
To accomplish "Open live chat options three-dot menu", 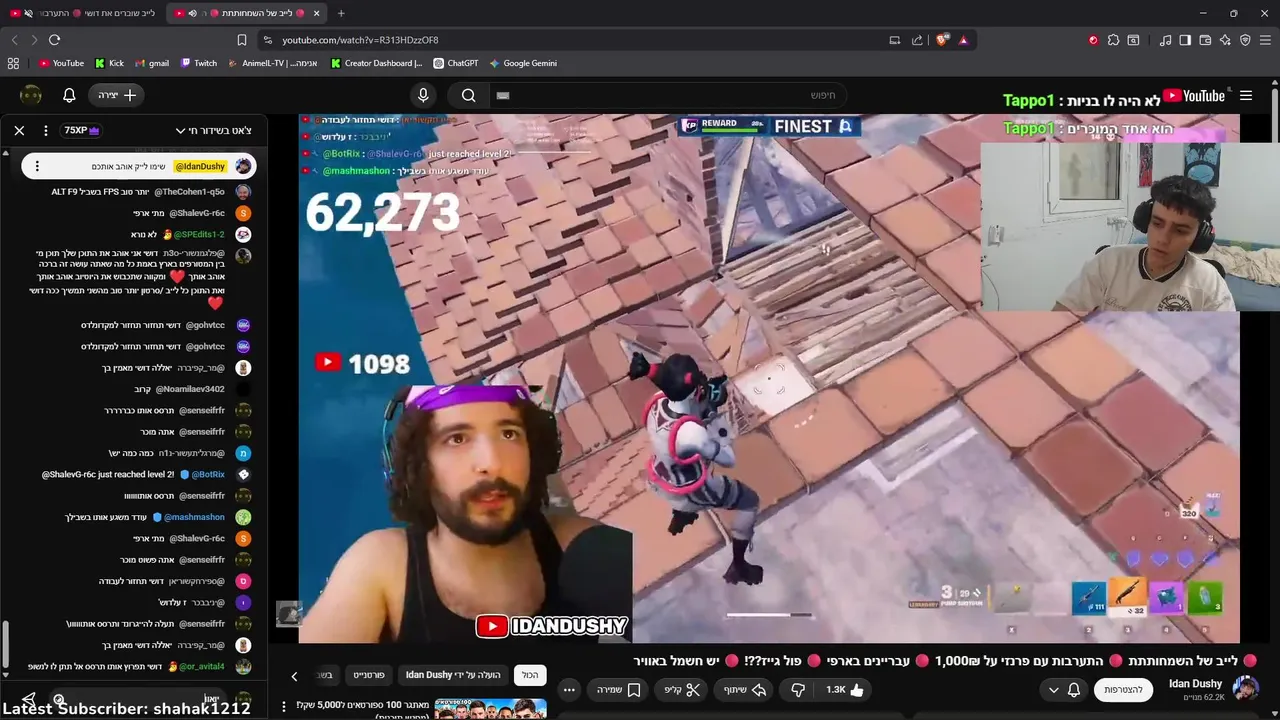I will [x=46, y=130].
